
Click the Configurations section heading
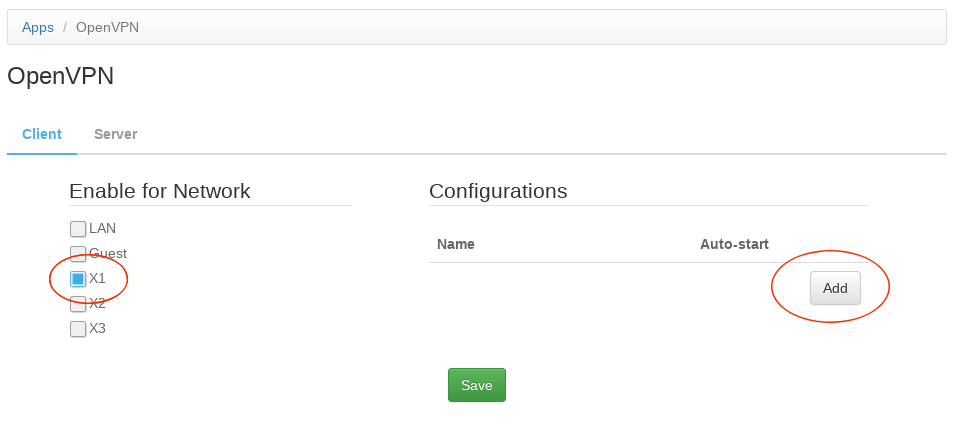(498, 191)
